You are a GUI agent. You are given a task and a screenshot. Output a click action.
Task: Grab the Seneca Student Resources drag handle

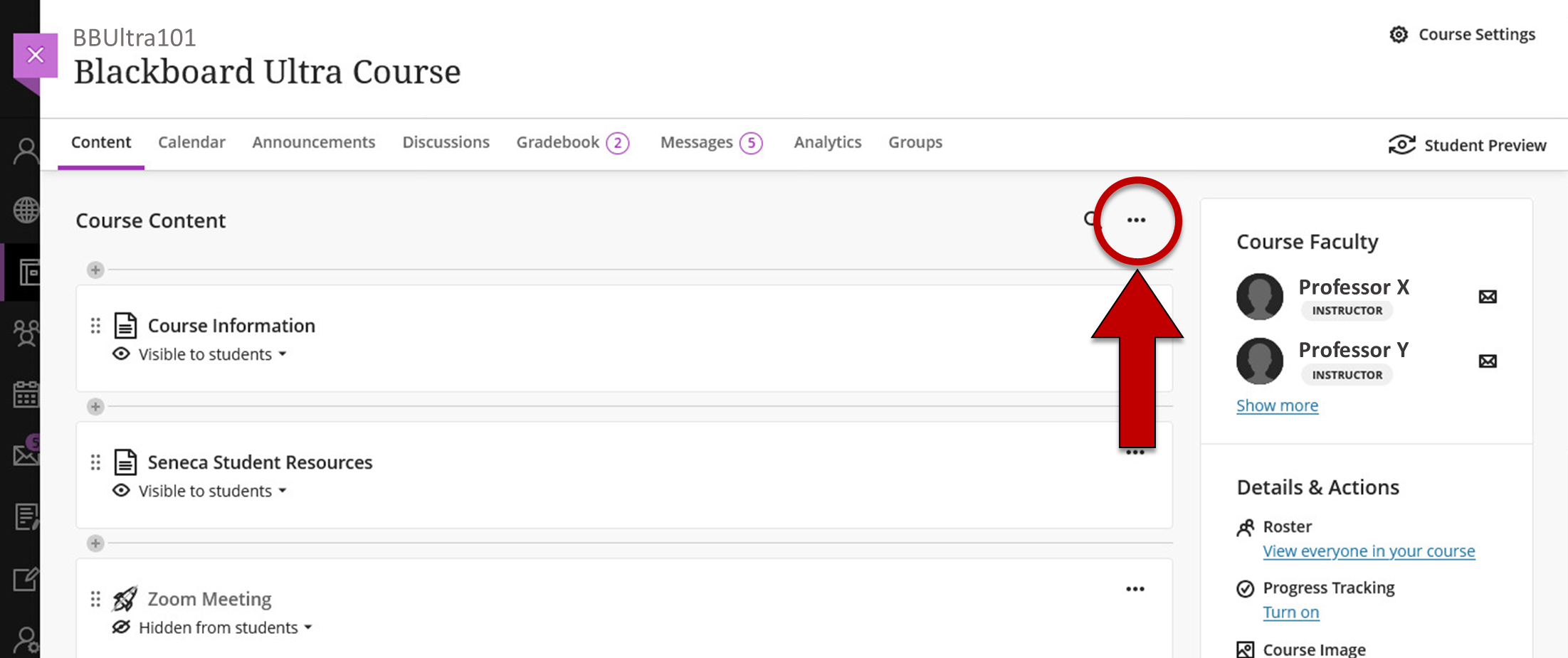pyautogui.click(x=95, y=462)
